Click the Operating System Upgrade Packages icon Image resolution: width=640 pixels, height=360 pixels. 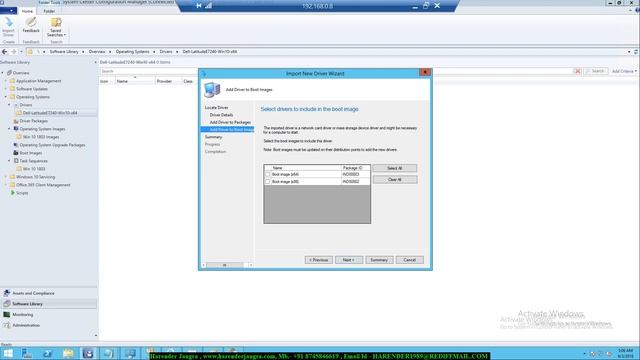16,145
